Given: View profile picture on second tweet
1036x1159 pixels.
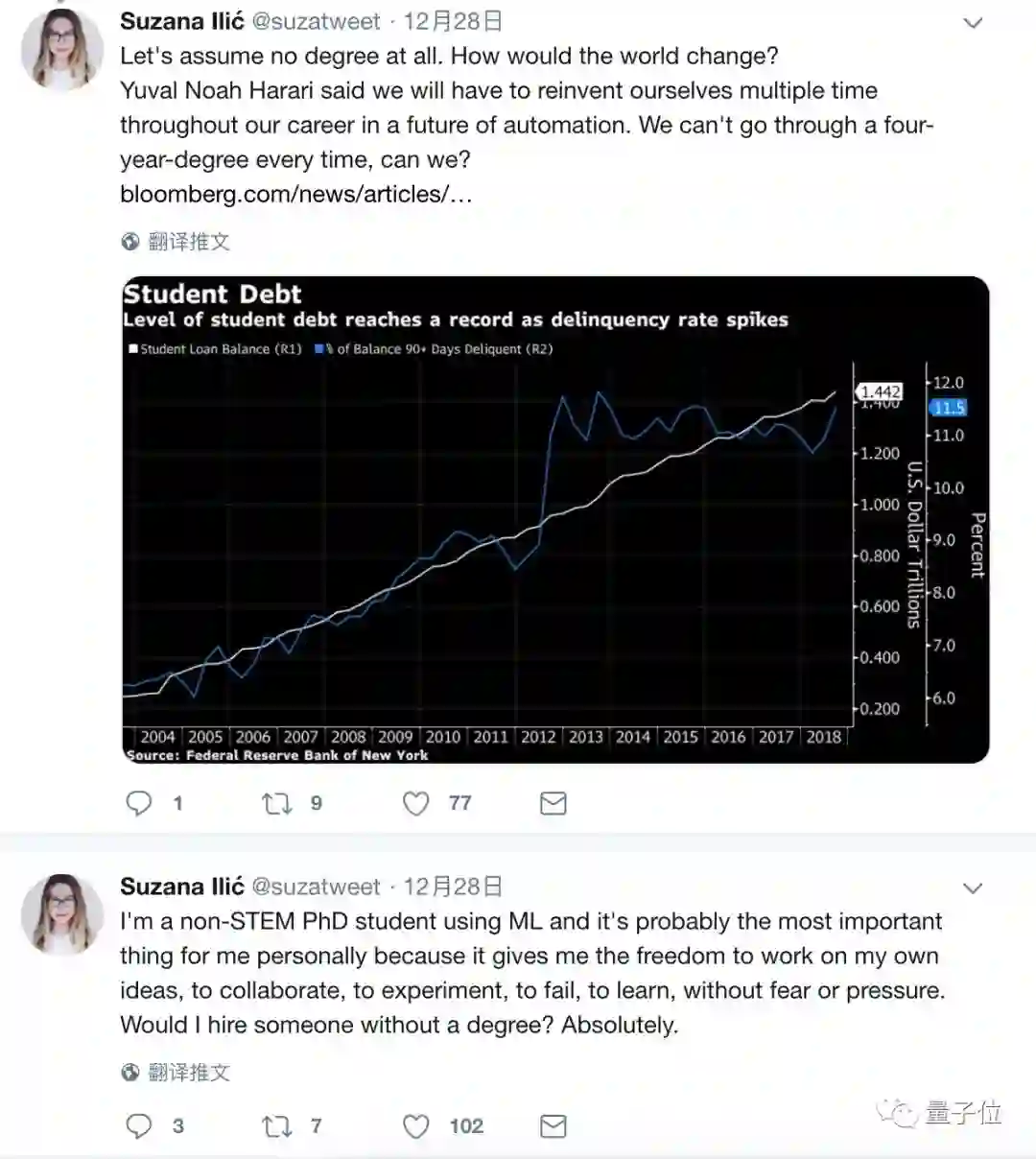Looking at the screenshot, I should (x=61, y=913).
